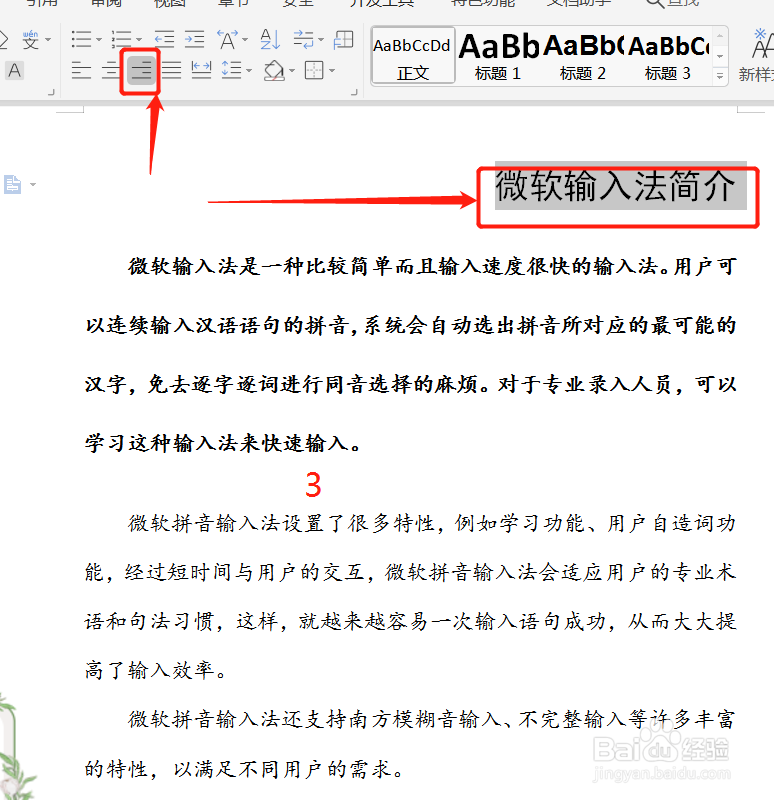Open dropdown next to page navigation icon
This screenshot has width=774, height=800.
(33, 184)
